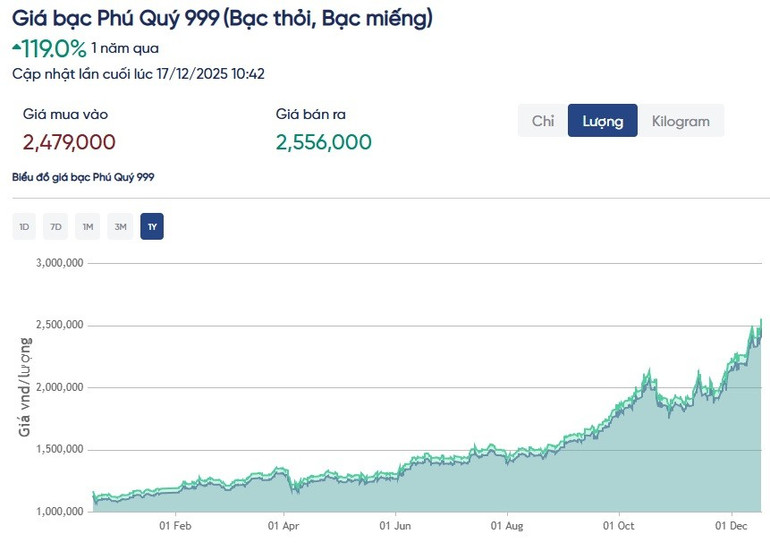Switch chart to 7D range

56,227
